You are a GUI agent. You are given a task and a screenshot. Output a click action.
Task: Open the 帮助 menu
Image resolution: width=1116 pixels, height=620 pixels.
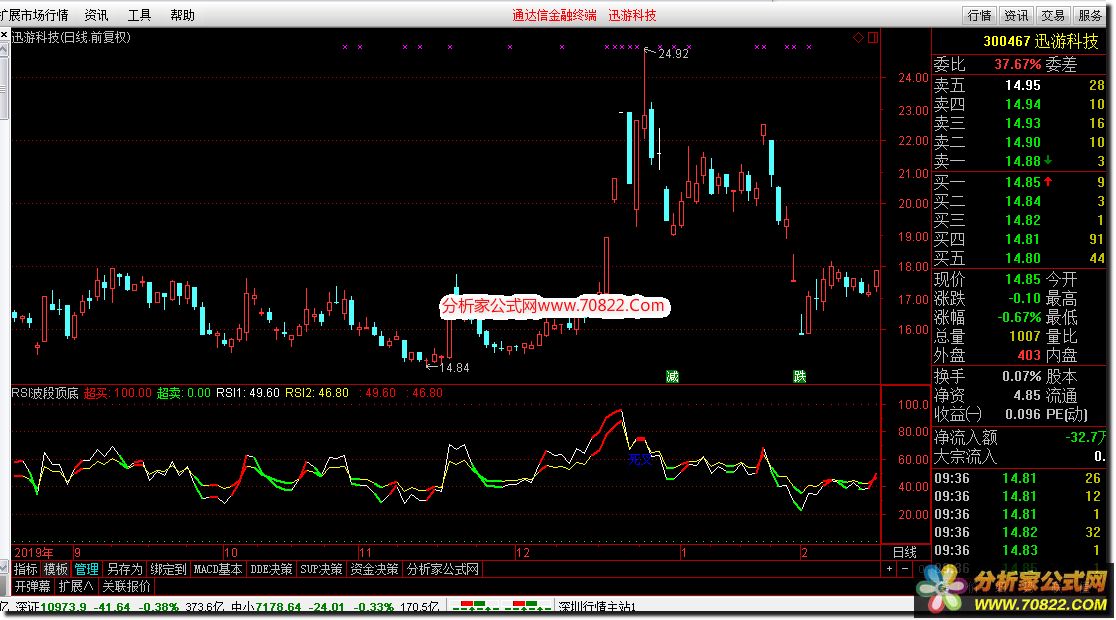[182, 15]
